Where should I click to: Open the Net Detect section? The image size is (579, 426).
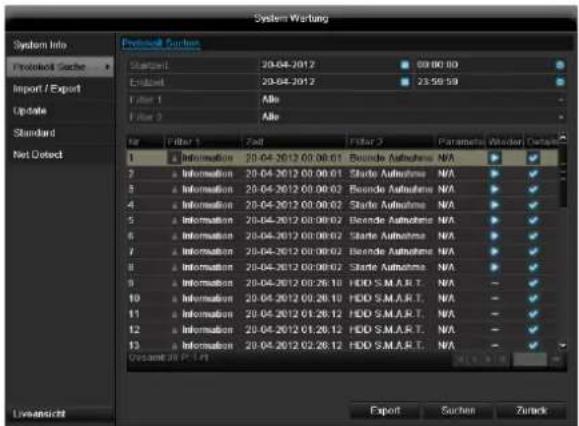[38, 155]
